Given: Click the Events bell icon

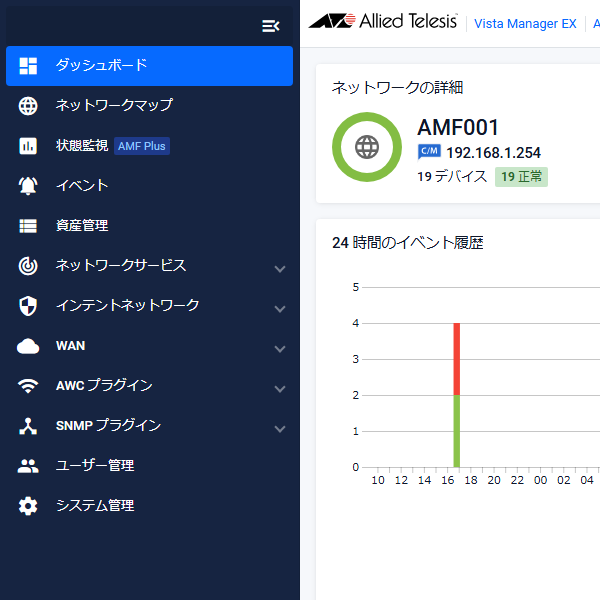Looking at the screenshot, I should (28, 186).
